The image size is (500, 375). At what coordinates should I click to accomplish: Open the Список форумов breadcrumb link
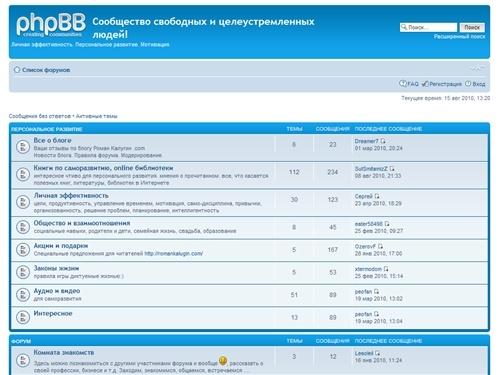[46, 70]
